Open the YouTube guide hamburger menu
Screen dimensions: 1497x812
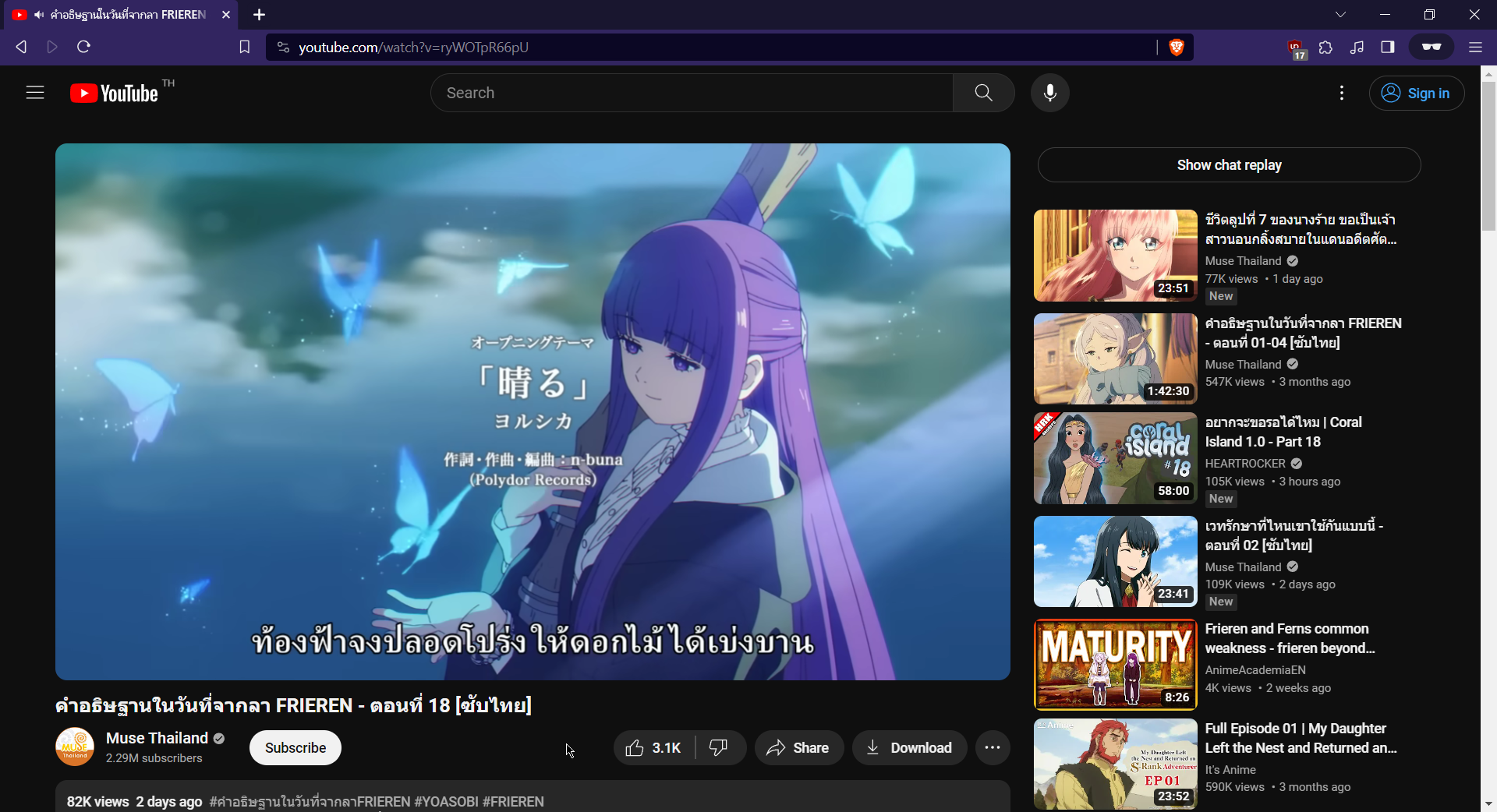pos(35,93)
